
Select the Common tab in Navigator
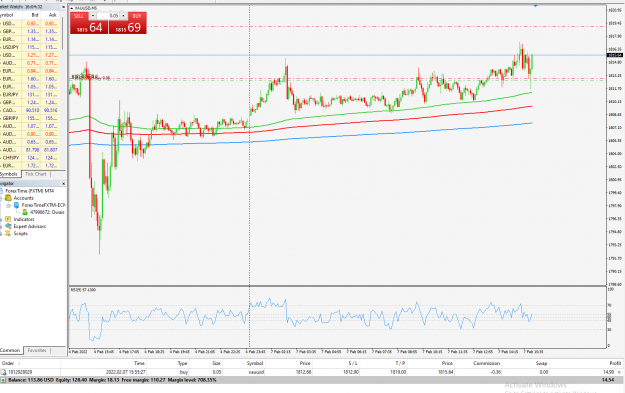10,351
